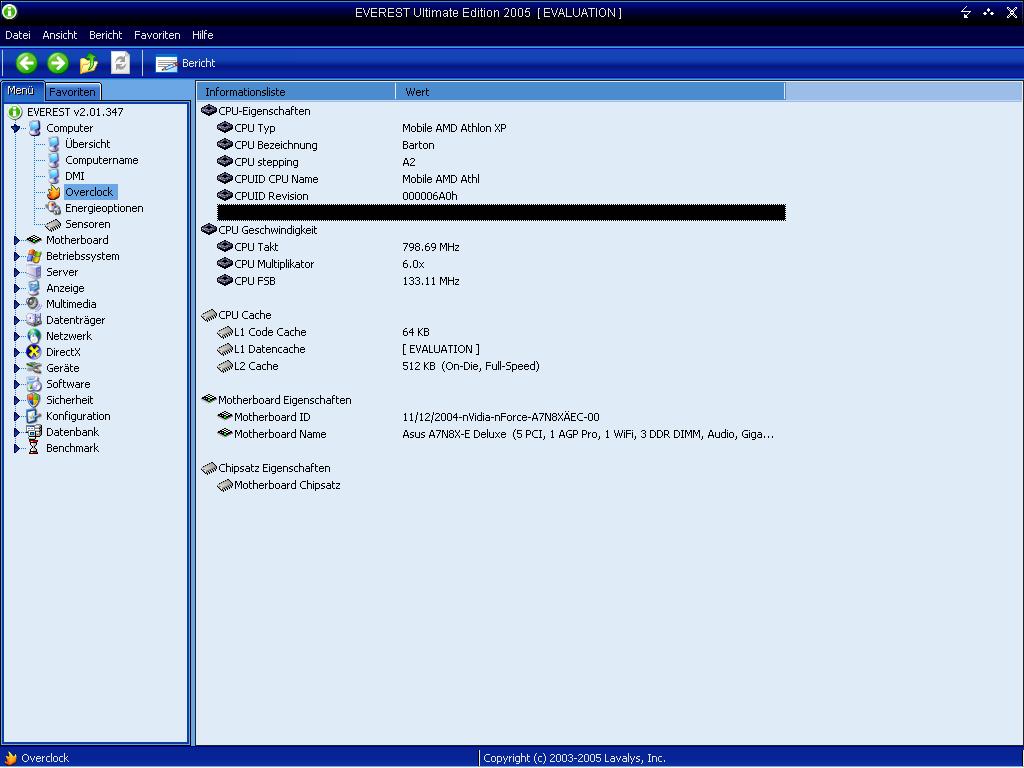1024x768 pixels.
Task: Select the CPU Typ row
Action: (501, 128)
